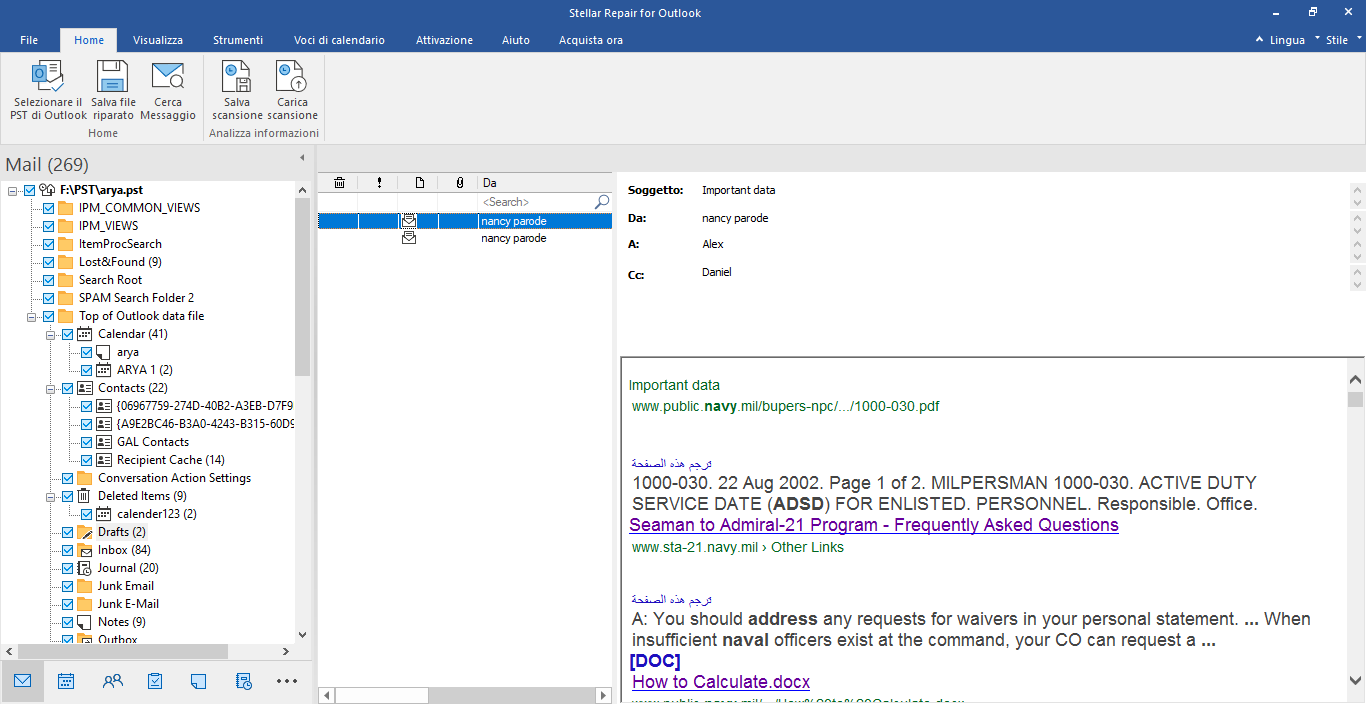Click the Da column header
Viewport: 1366px width, 704px height.
pyautogui.click(x=545, y=183)
